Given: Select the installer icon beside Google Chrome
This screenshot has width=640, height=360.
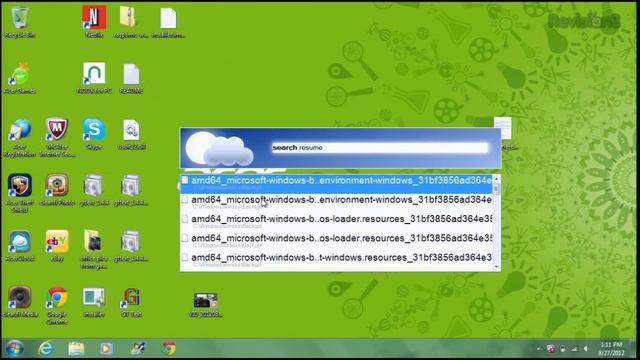Looking at the screenshot, I should (x=94, y=301).
